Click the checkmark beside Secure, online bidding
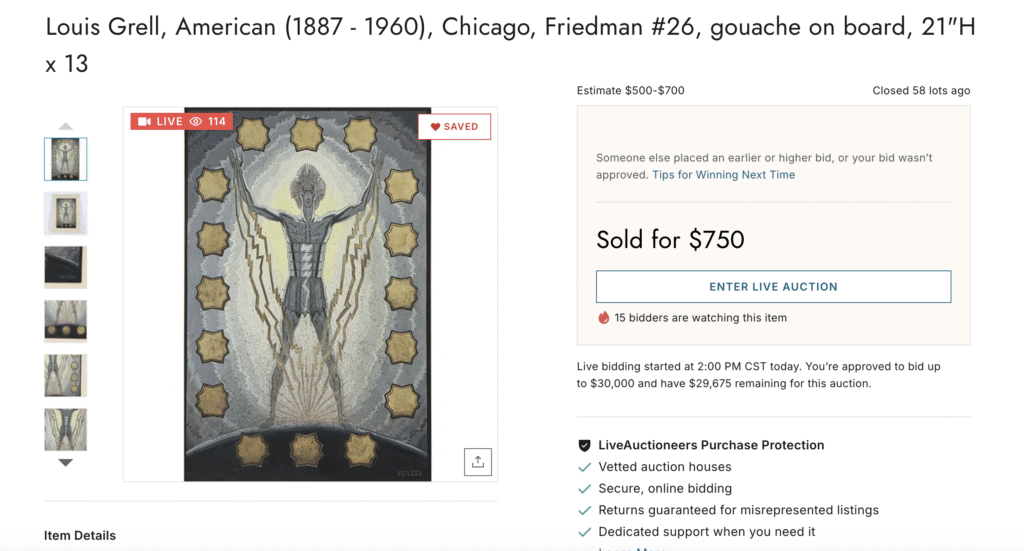The width and height of the screenshot is (1024, 551). click(x=585, y=489)
